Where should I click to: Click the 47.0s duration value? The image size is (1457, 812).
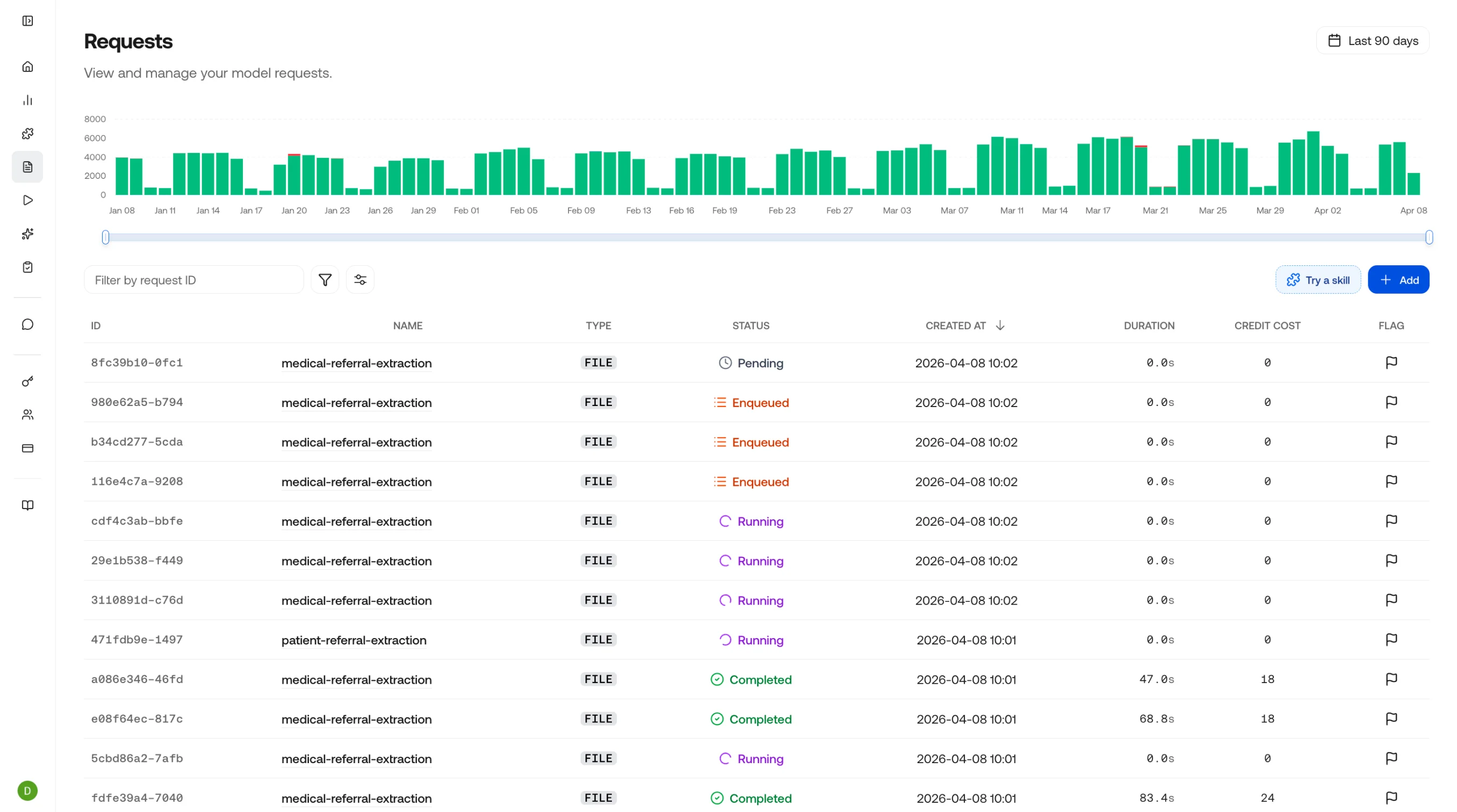point(1156,679)
